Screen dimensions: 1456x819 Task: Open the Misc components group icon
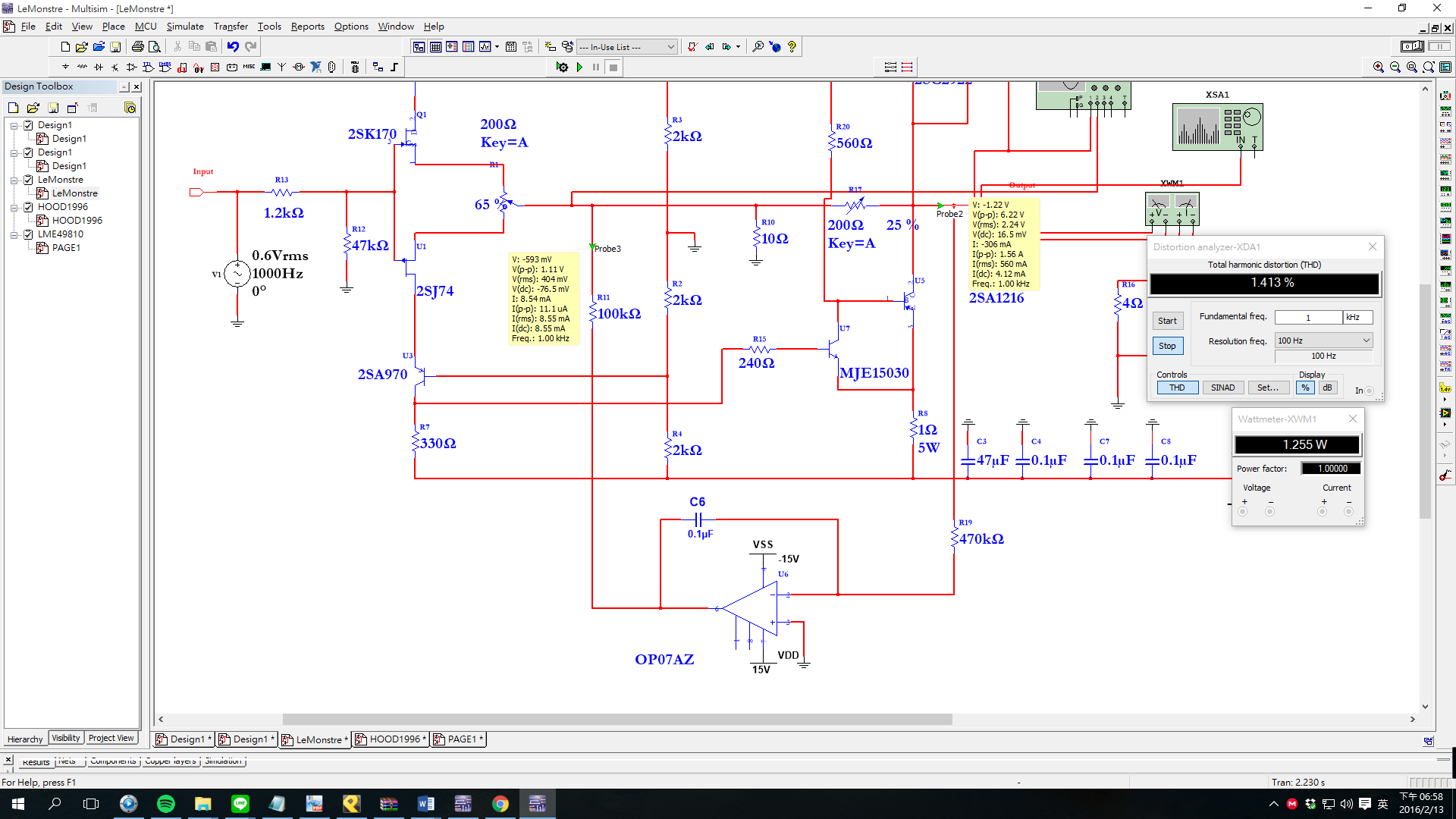249,67
